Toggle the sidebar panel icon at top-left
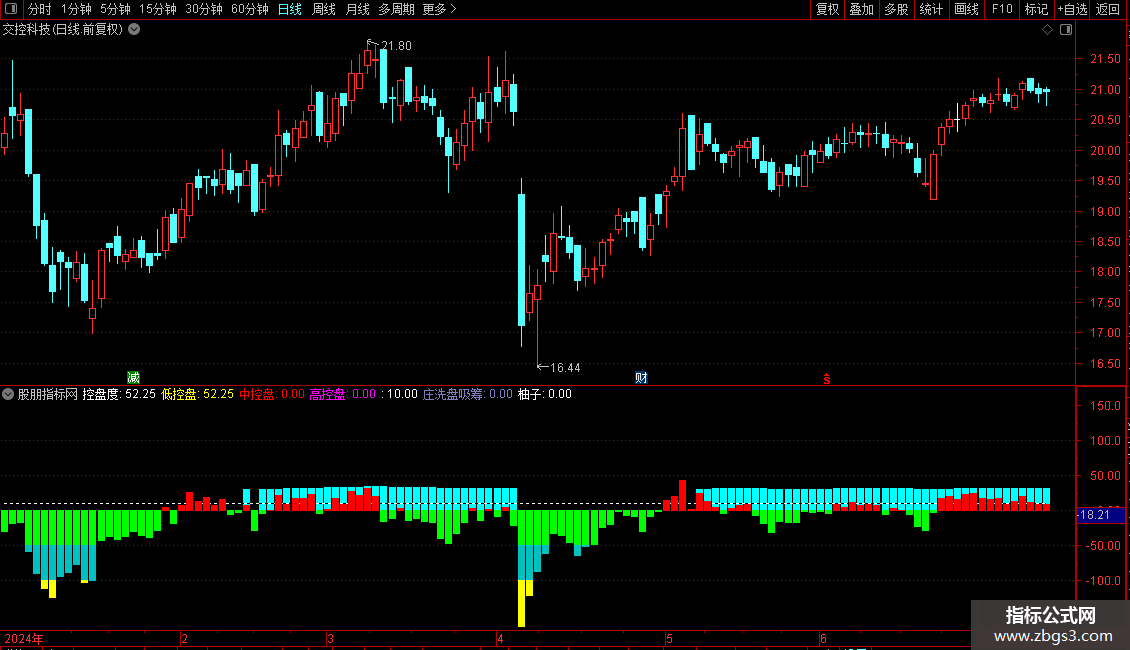 [11, 9]
